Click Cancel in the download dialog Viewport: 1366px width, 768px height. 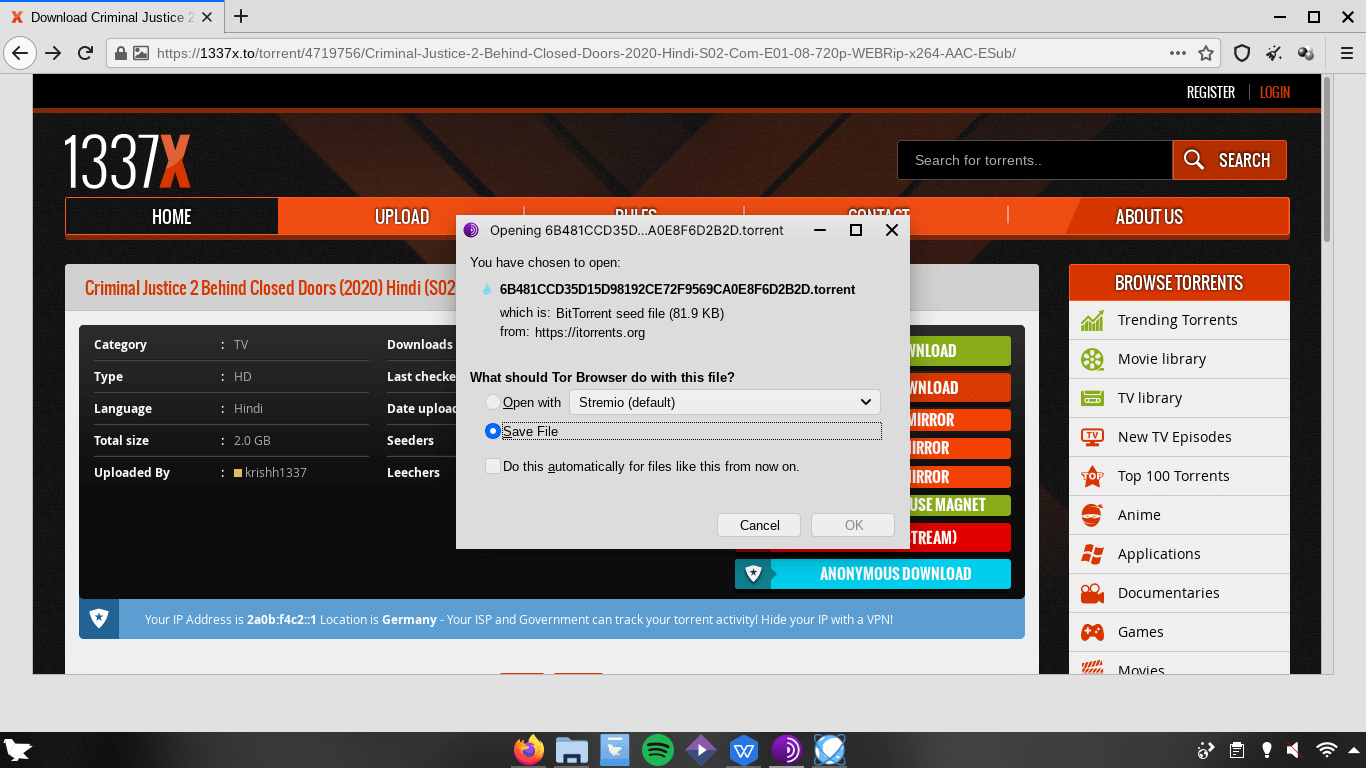759,525
